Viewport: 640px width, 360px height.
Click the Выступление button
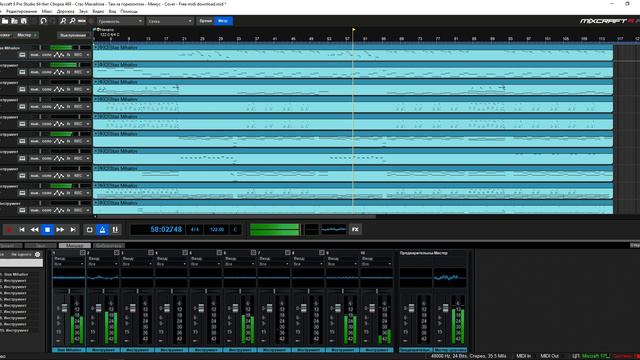[73, 36]
